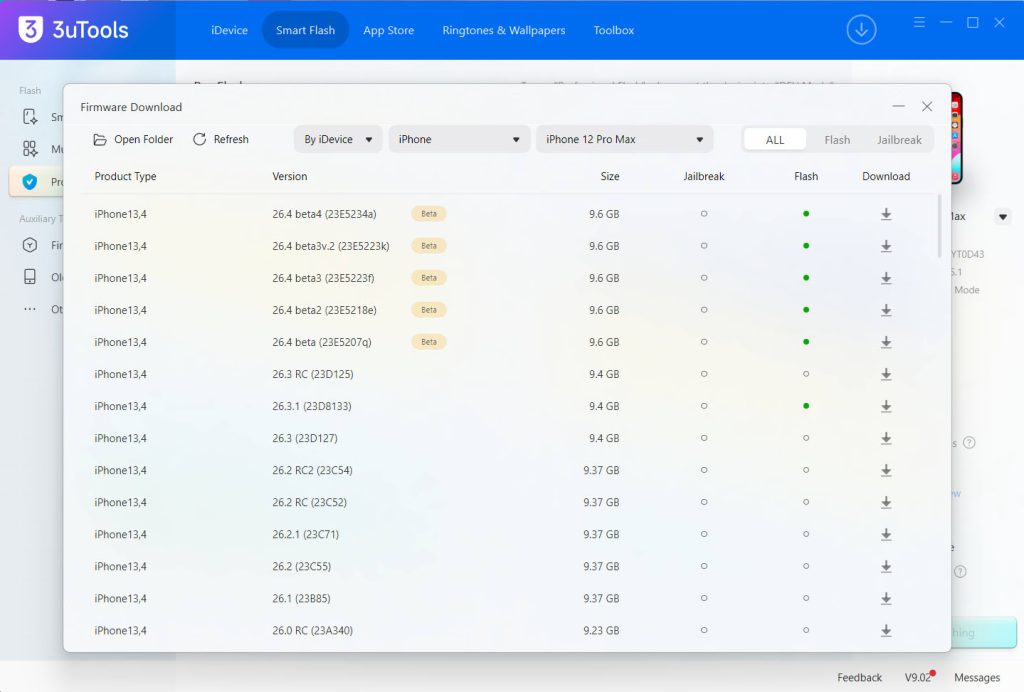Select Jailbreak radio for 26.4 beta4

(704, 213)
